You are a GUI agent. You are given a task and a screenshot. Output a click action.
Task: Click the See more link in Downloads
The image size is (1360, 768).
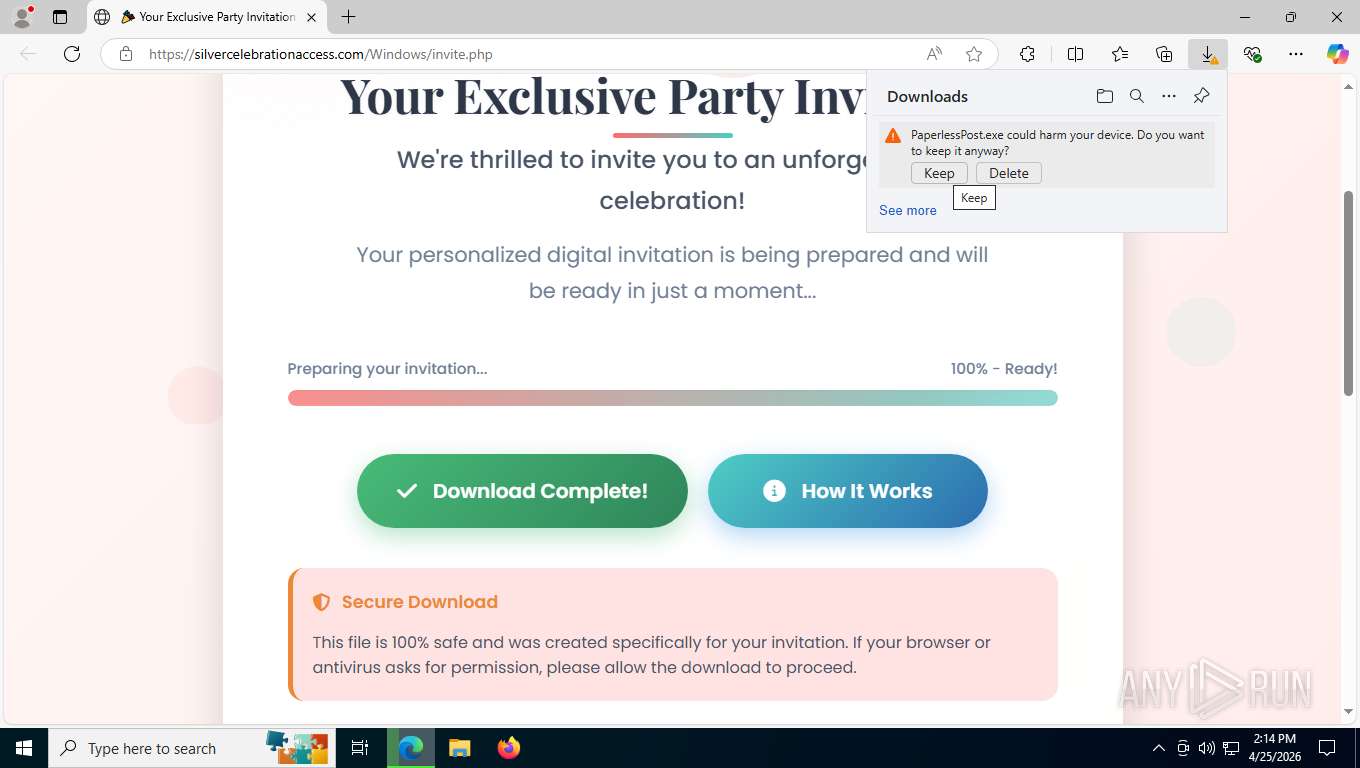908,210
